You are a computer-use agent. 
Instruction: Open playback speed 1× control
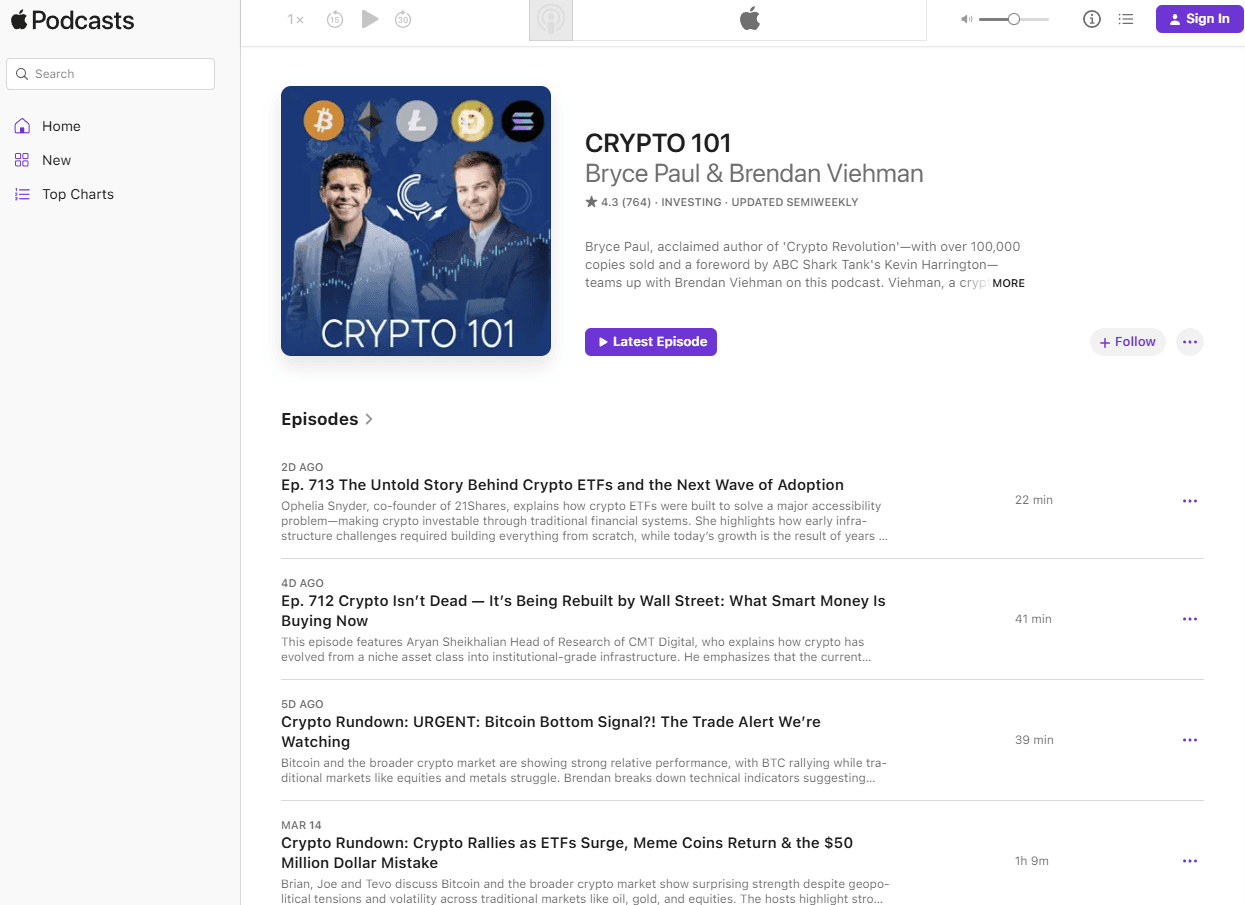point(295,19)
